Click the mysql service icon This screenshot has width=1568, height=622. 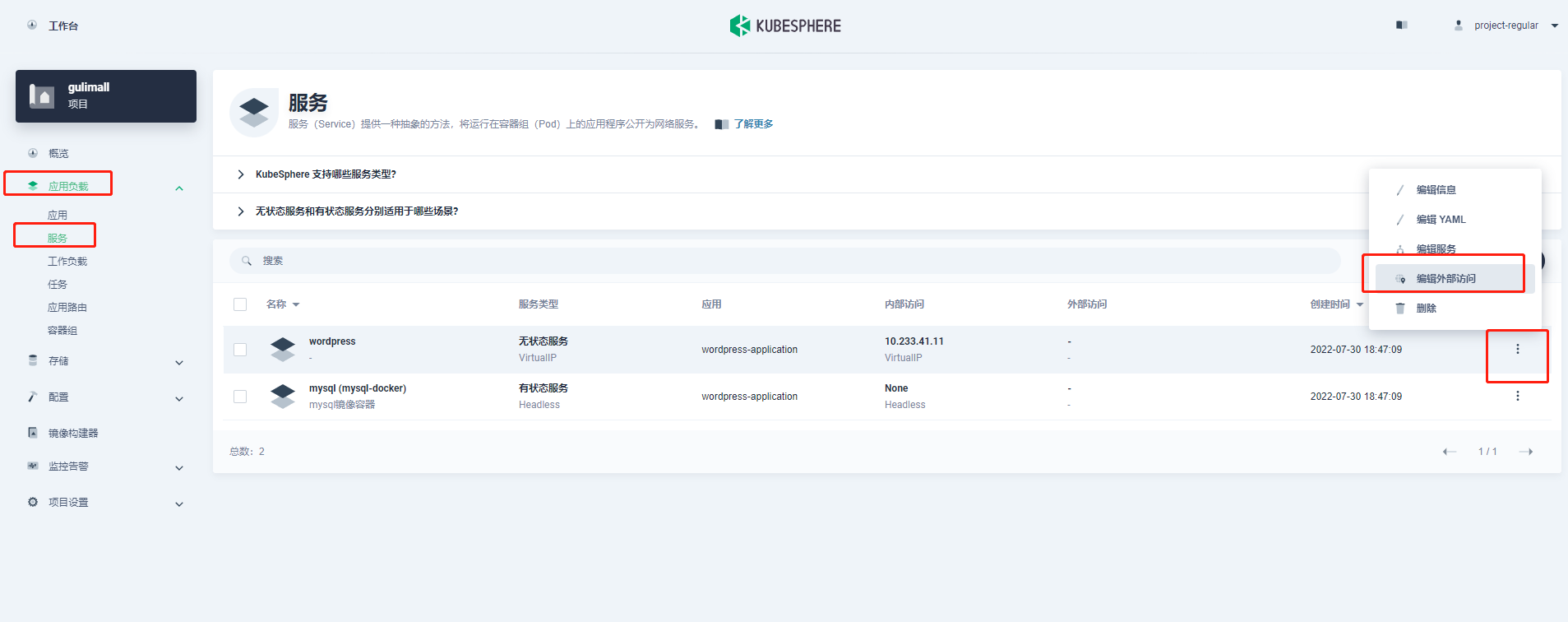tap(283, 396)
